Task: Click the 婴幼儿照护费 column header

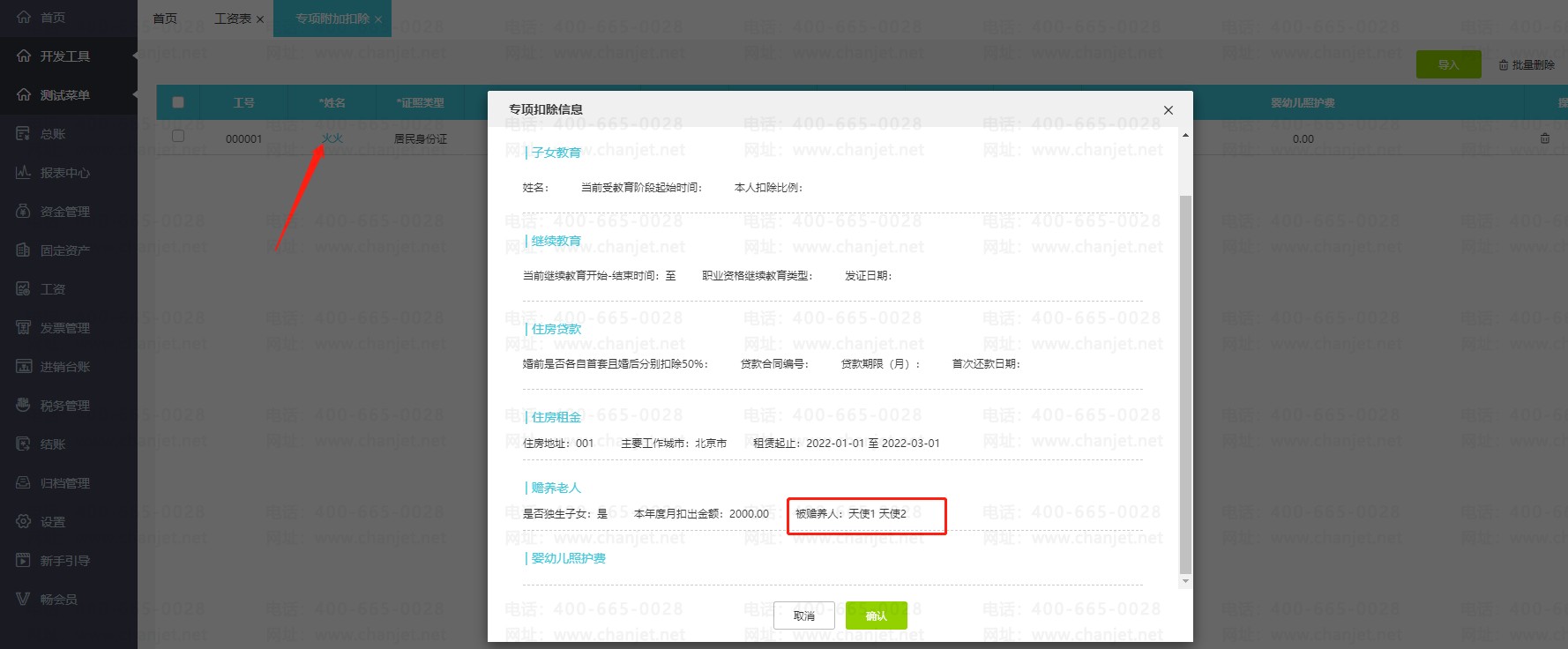Action: [x=1303, y=103]
